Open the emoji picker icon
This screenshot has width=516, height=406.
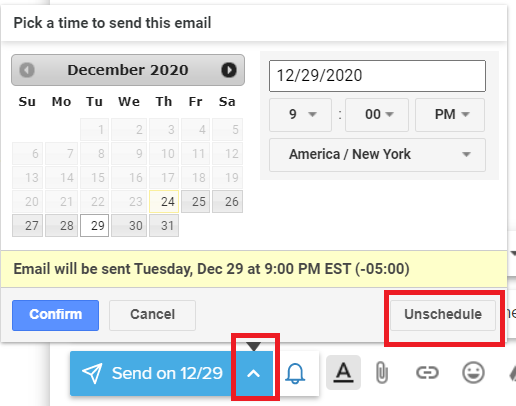[473, 373]
